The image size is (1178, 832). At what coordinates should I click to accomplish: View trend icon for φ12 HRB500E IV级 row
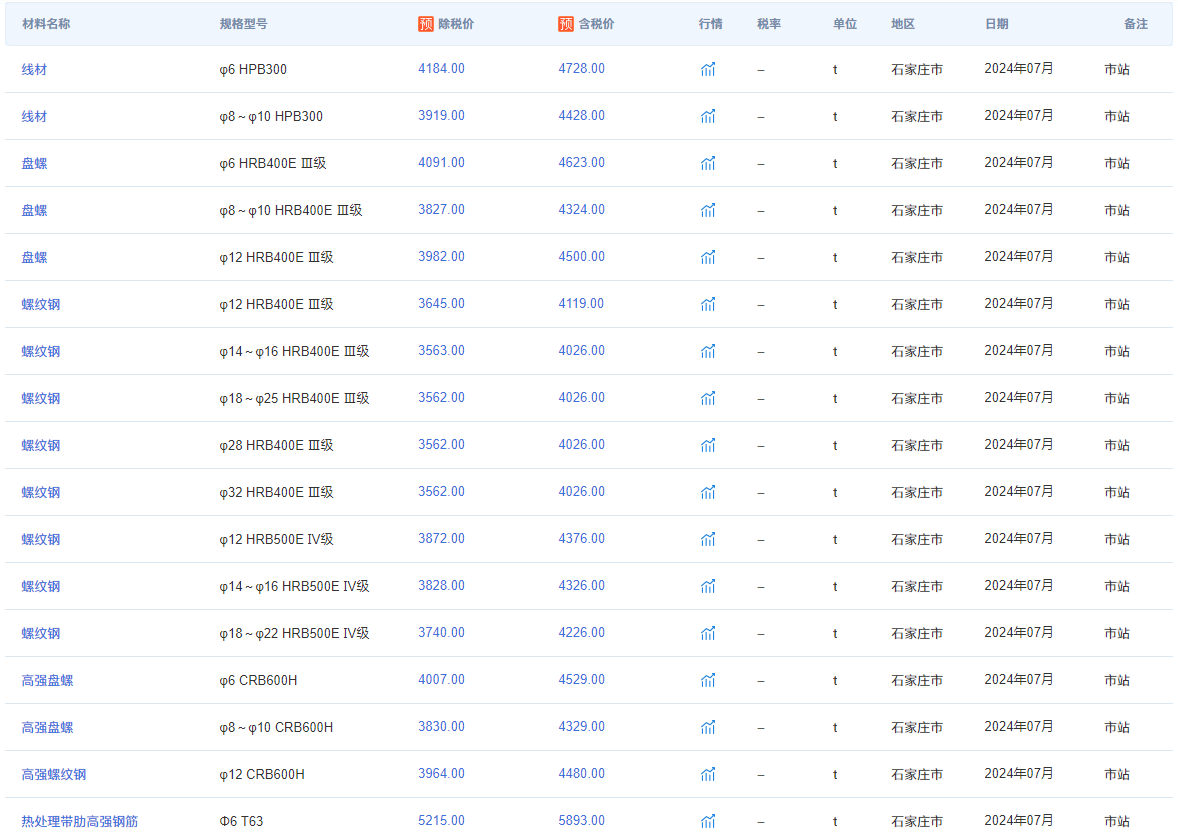point(708,539)
